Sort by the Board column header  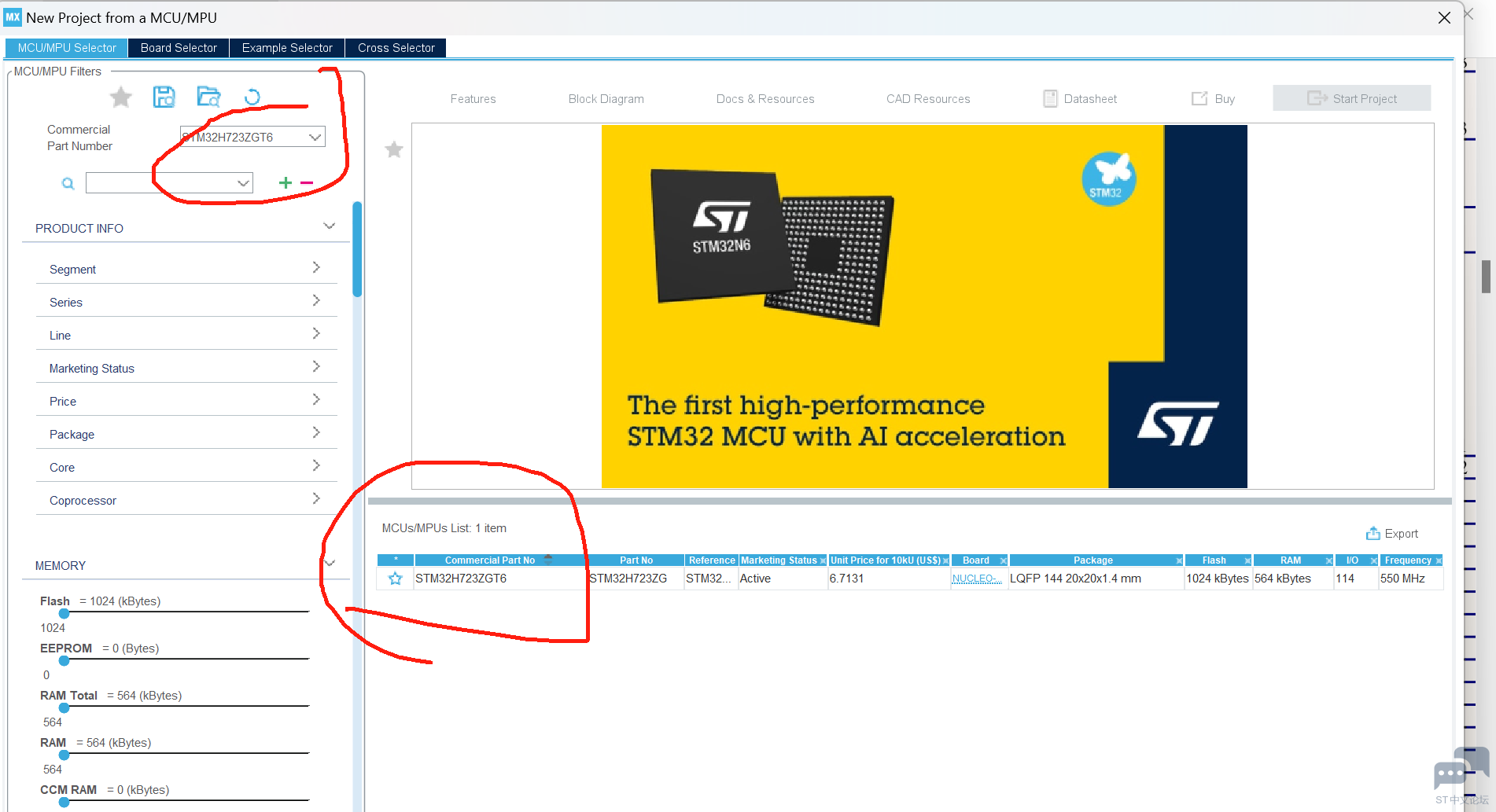[979, 560]
